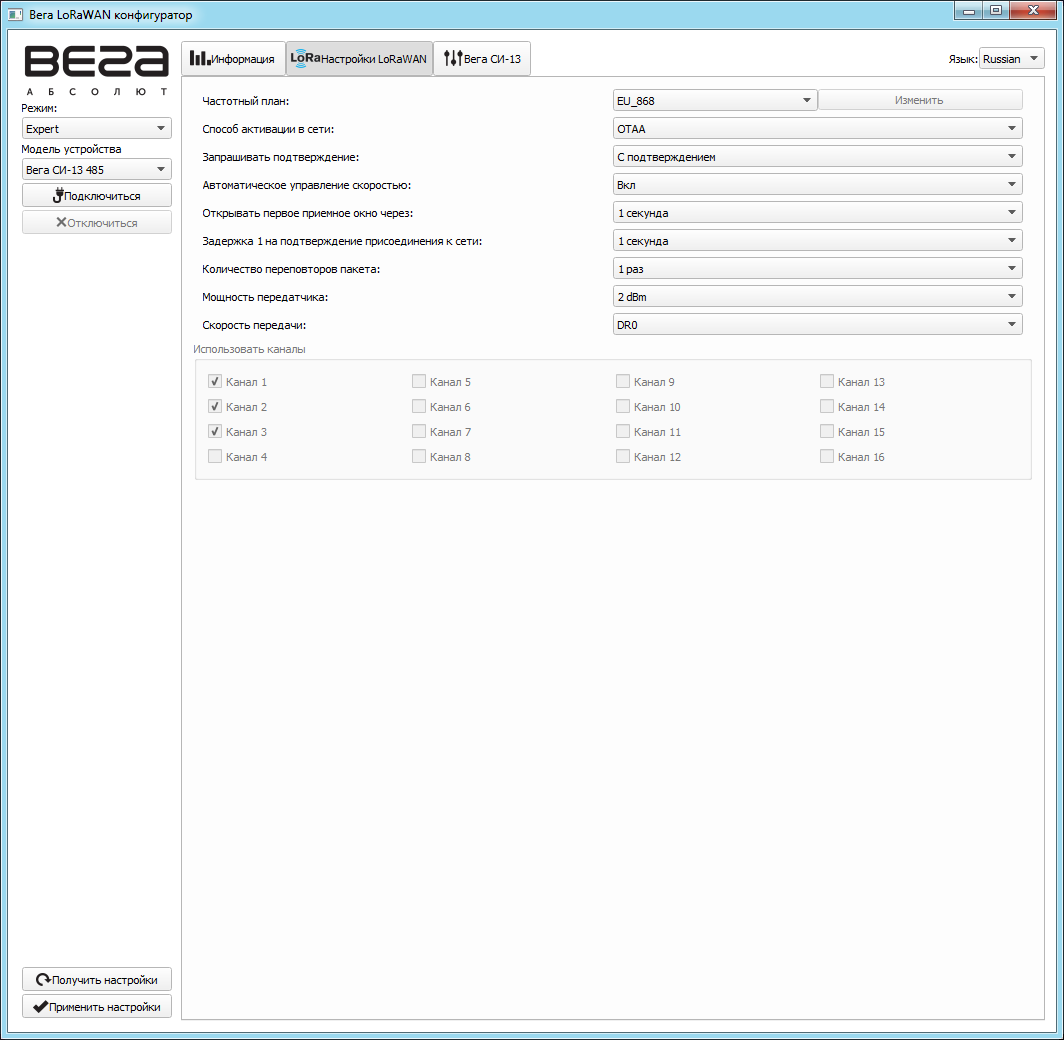The width and height of the screenshot is (1064, 1040).
Task: Check the Канал 8 checkbox
Action: point(419,457)
